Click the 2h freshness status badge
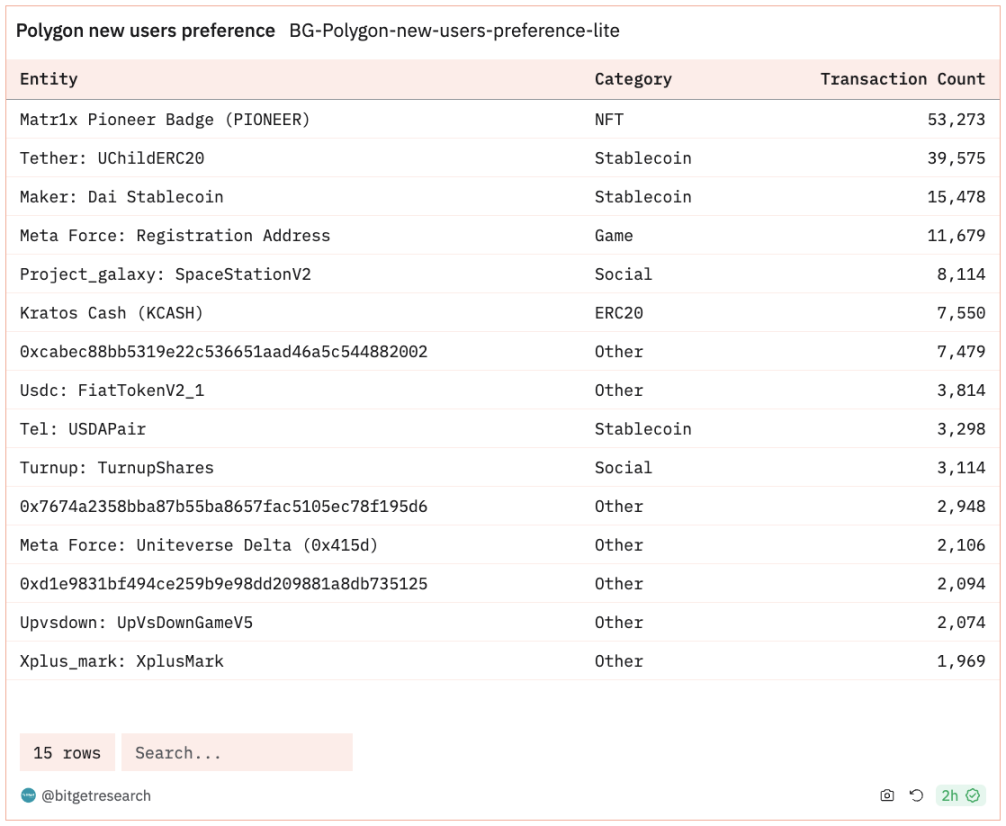 pyautogui.click(x=960, y=795)
